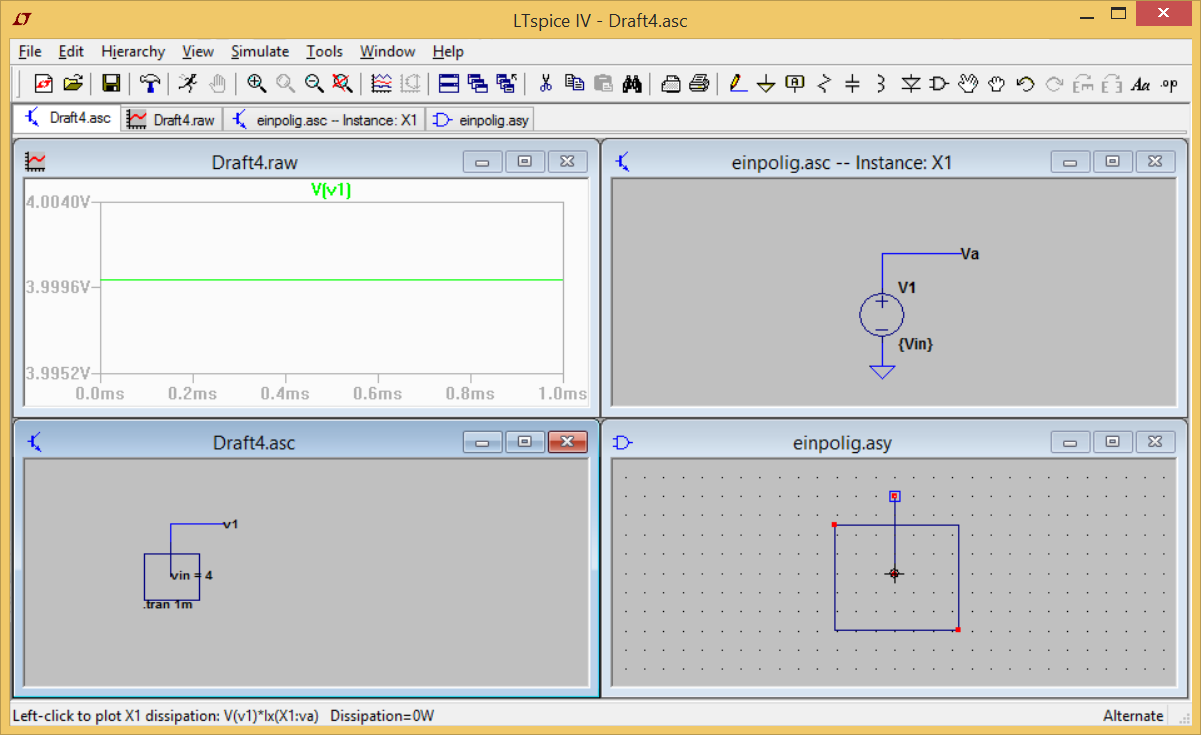1201x735 pixels.
Task: Click the Va net label in einpolig.asc
Action: pos(969,254)
